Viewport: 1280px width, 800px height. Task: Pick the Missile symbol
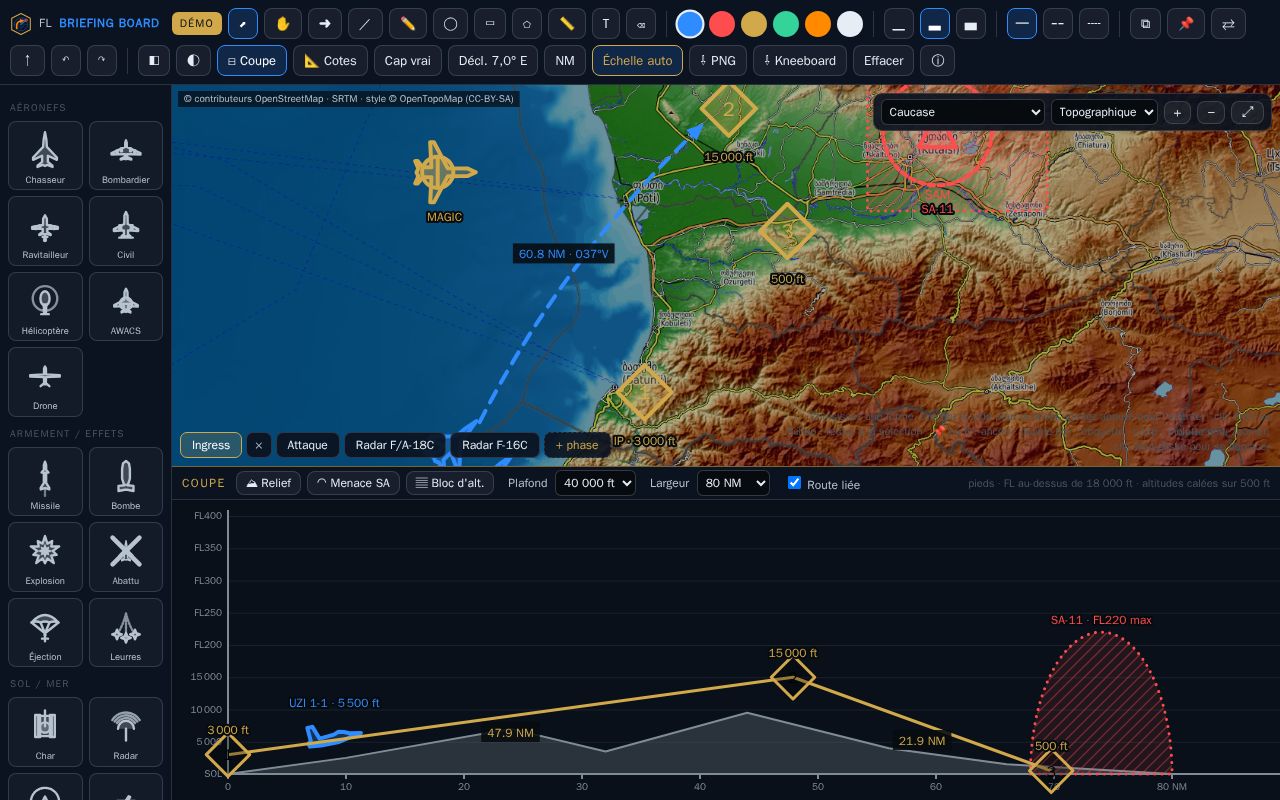[x=45, y=482]
